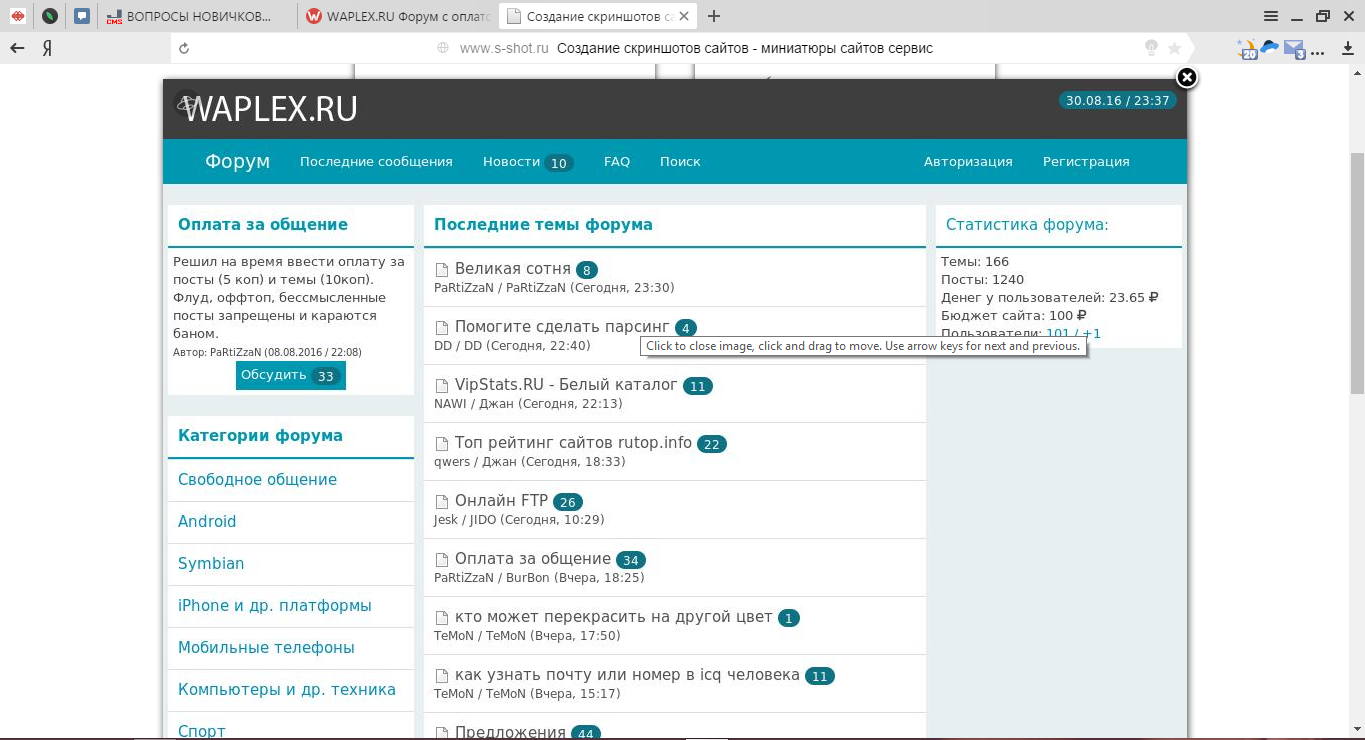
Task: Open "Последние сообщения" in the navigation bar
Action: tap(376, 162)
